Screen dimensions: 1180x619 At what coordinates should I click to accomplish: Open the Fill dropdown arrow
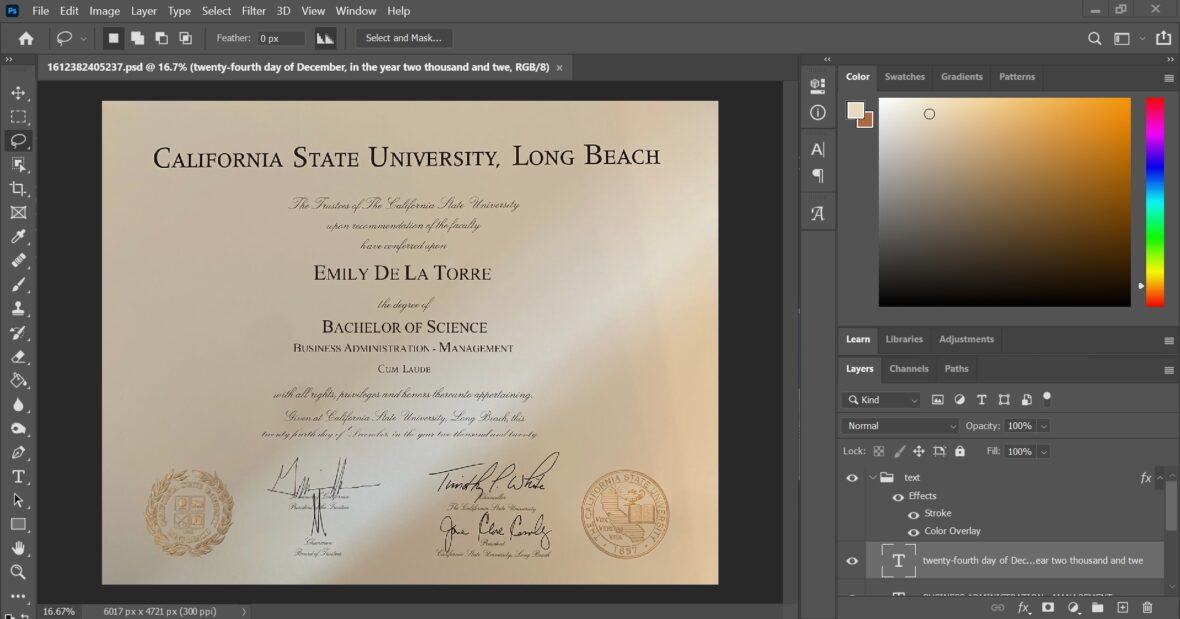1044,452
